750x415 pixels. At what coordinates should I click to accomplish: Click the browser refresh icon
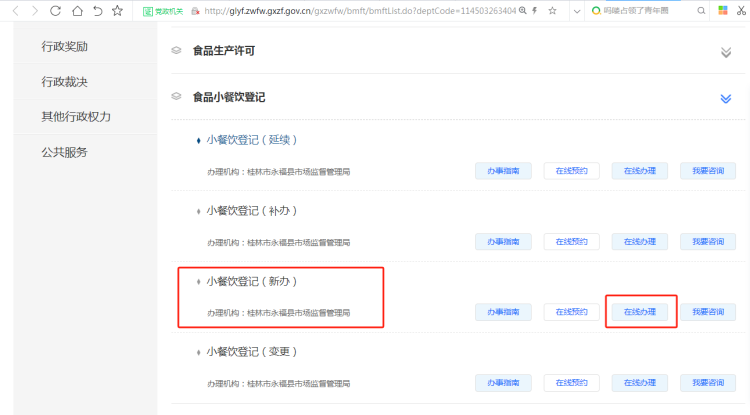(57, 11)
